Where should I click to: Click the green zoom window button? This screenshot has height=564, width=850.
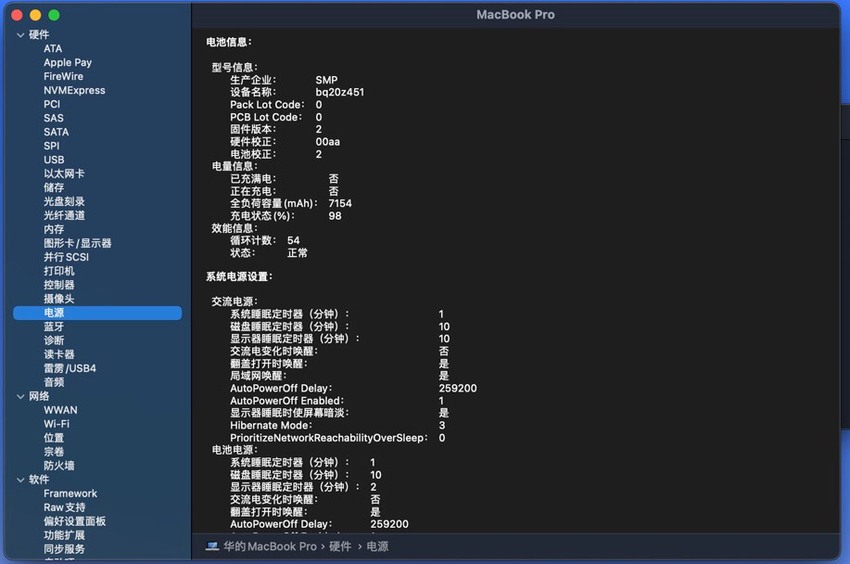54,15
